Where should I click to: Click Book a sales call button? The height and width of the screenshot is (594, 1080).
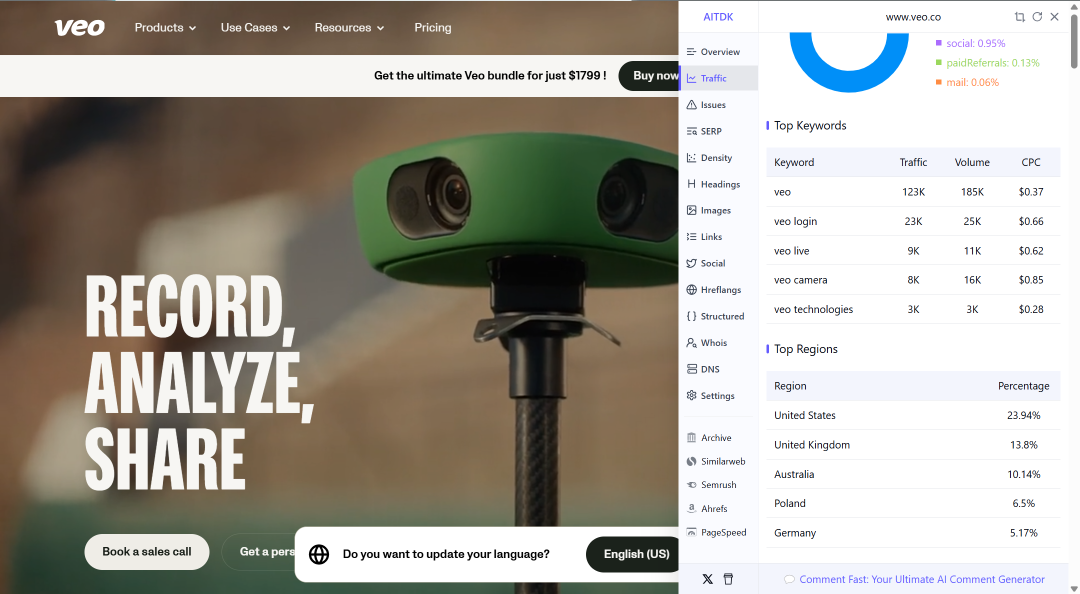pos(147,552)
